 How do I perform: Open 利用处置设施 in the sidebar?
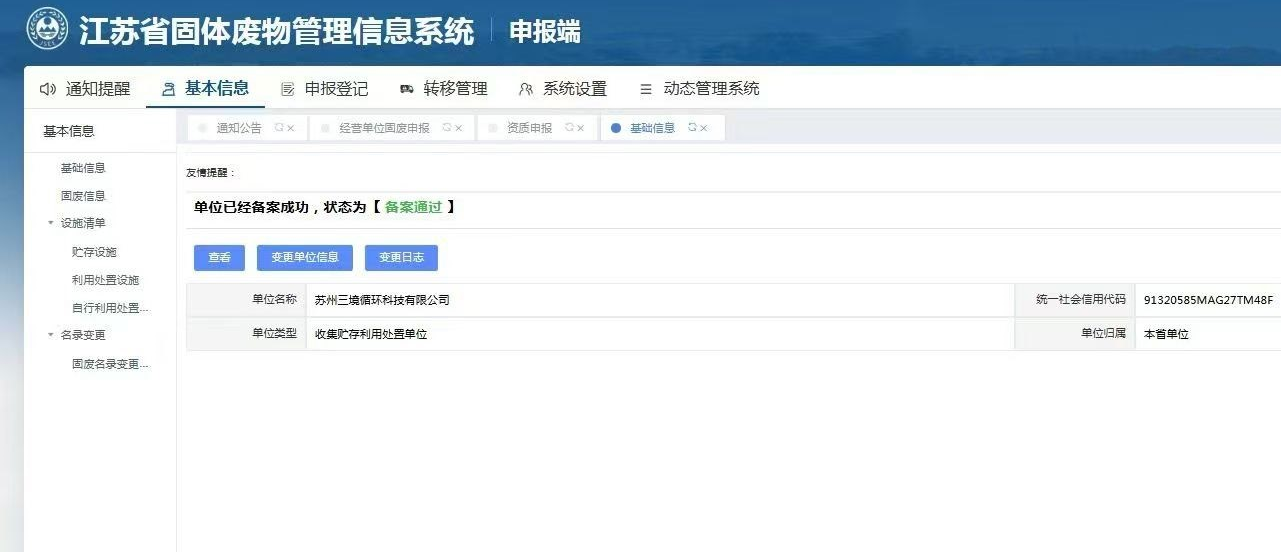pos(105,280)
